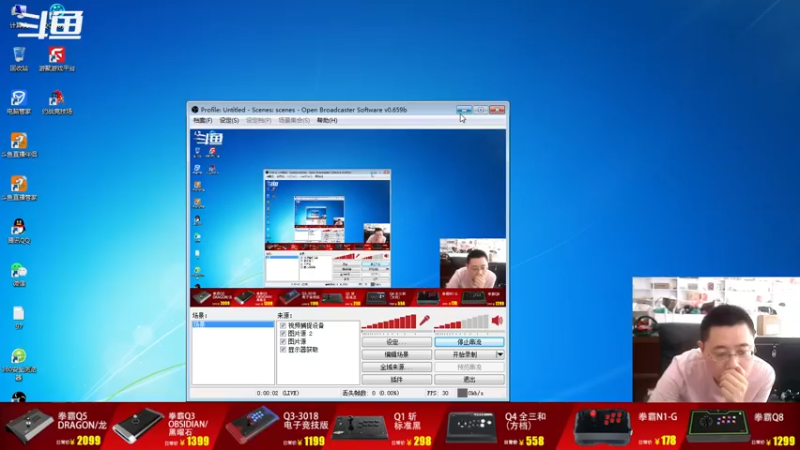Click the 插件 button
Screen dimensions: 800x450
[396, 380]
